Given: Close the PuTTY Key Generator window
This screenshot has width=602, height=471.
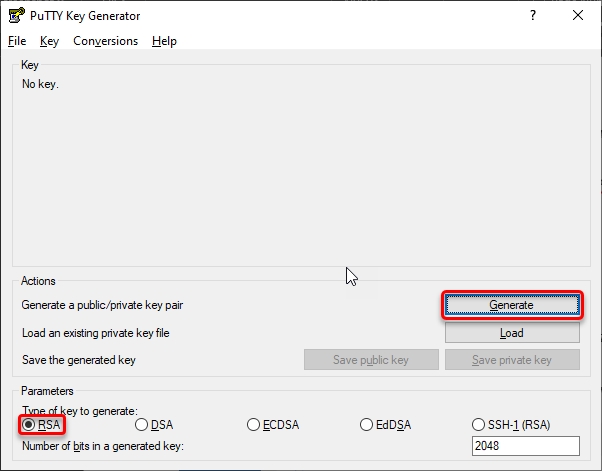Looking at the screenshot, I should point(577,15).
